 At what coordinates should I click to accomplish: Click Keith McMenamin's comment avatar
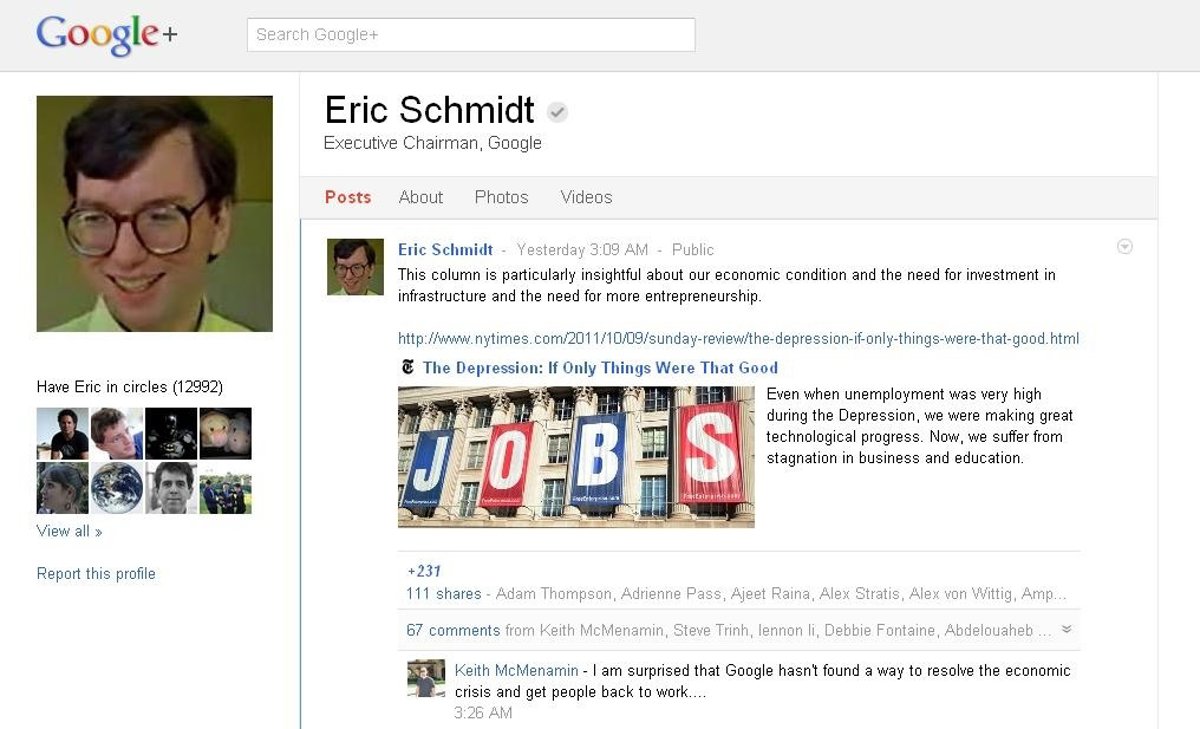(x=426, y=678)
